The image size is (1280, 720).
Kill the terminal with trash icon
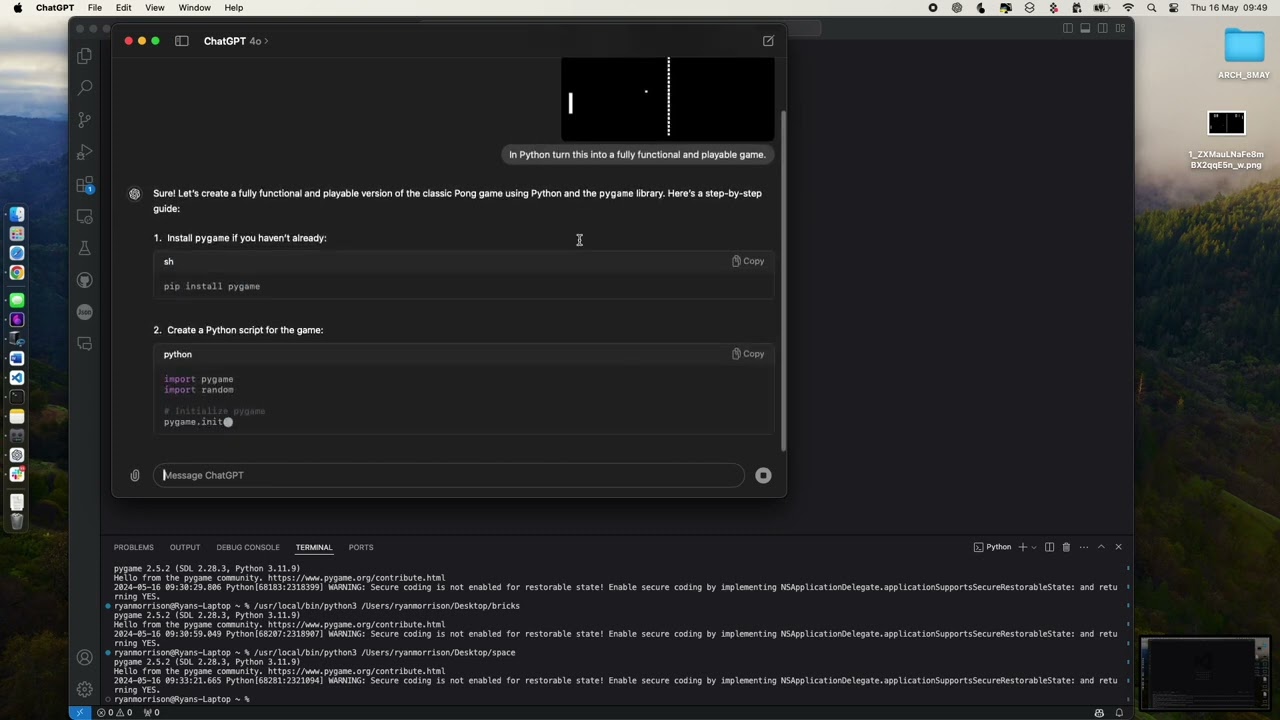pyautogui.click(x=1066, y=547)
